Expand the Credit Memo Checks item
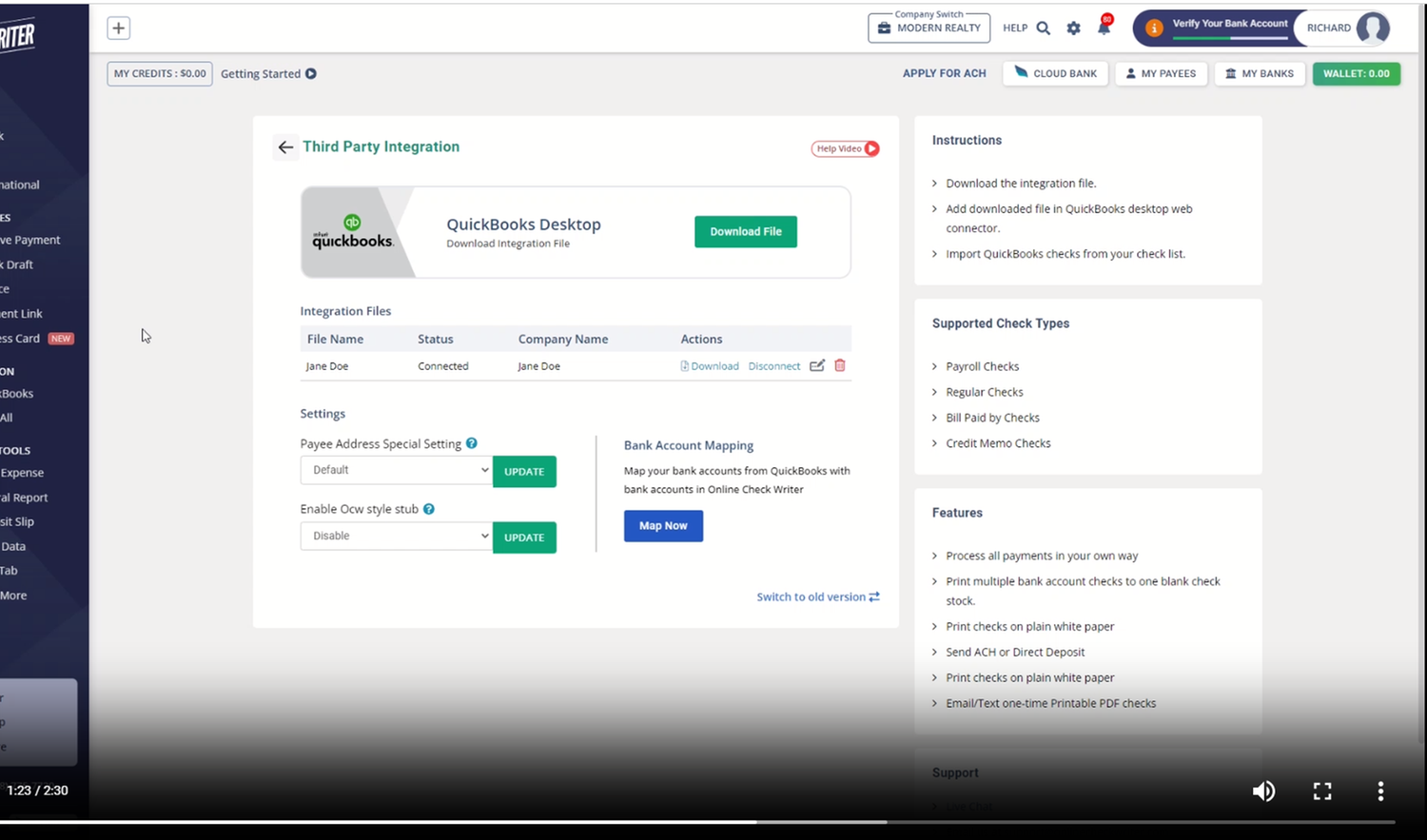The height and width of the screenshot is (840, 1427). click(998, 444)
